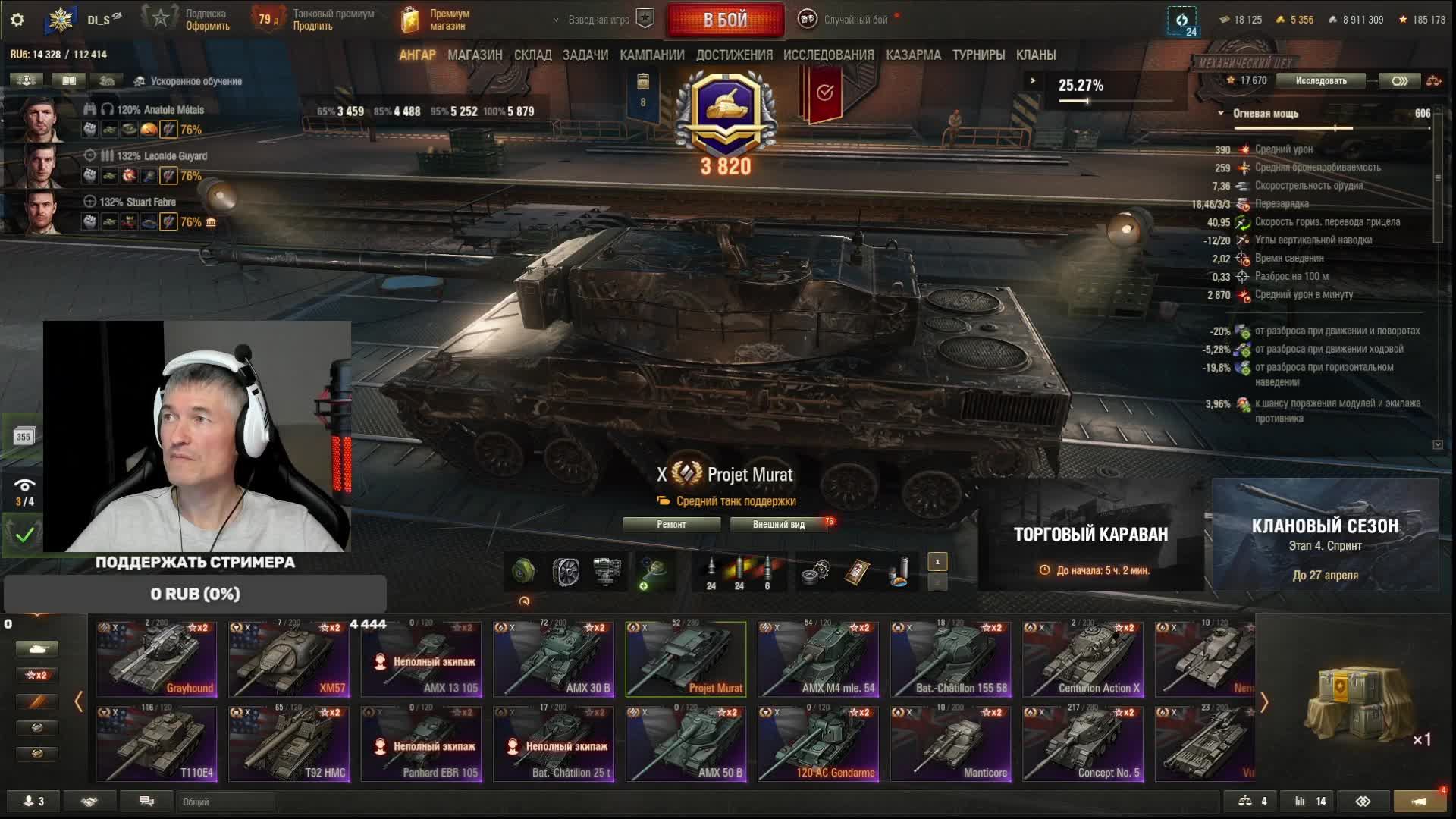
Task: Open the chat channels icon
Action: tap(146, 802)
